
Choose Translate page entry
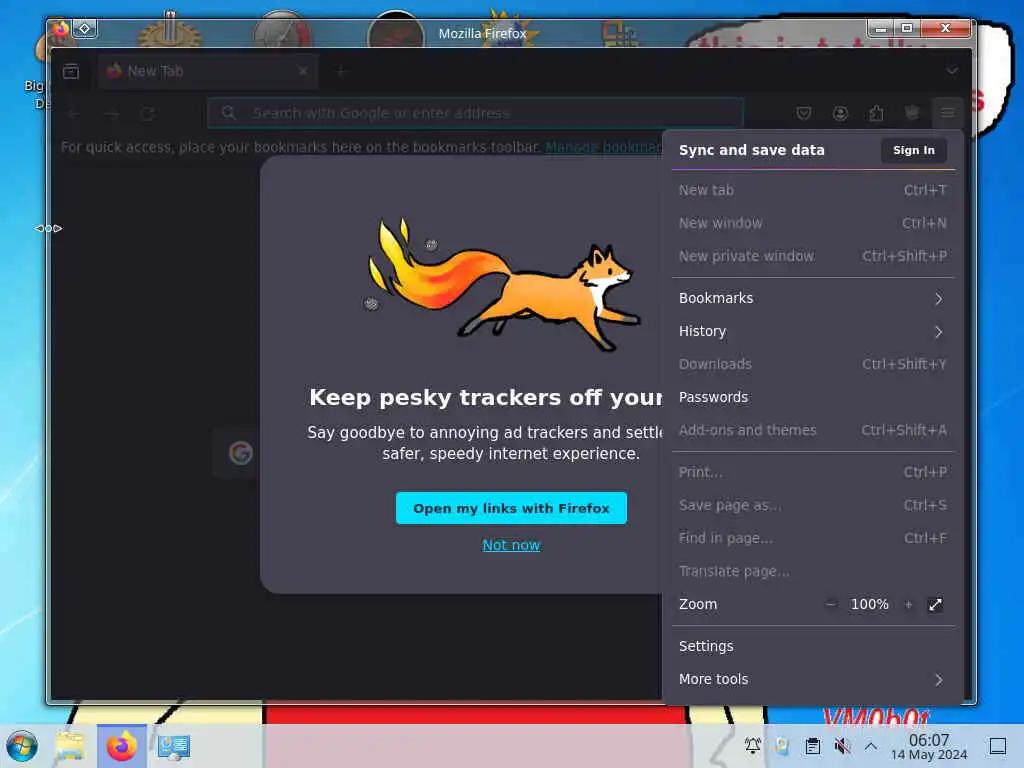[812, 571]
